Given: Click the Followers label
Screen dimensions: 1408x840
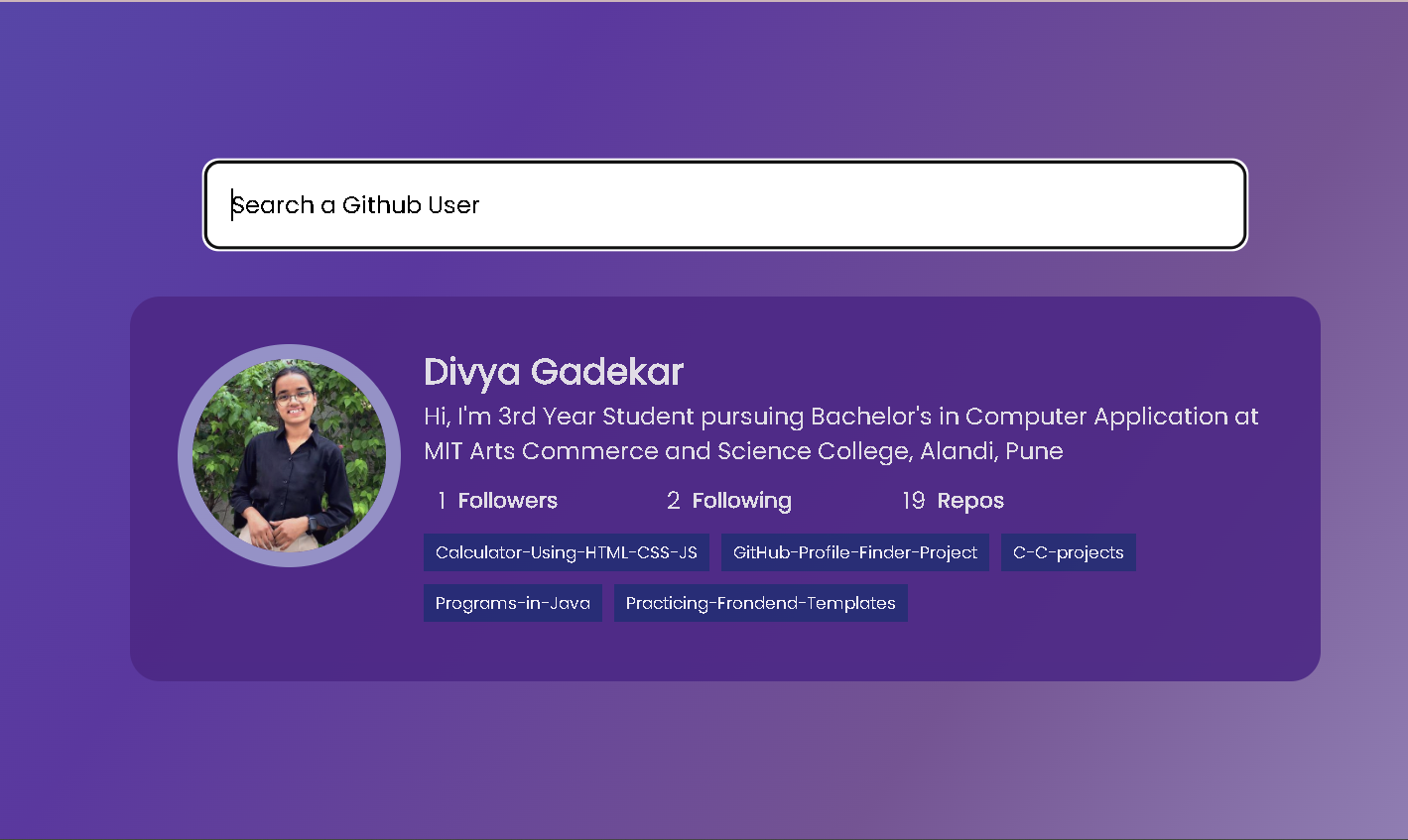Looking at the screenshot, I should 507,501.
